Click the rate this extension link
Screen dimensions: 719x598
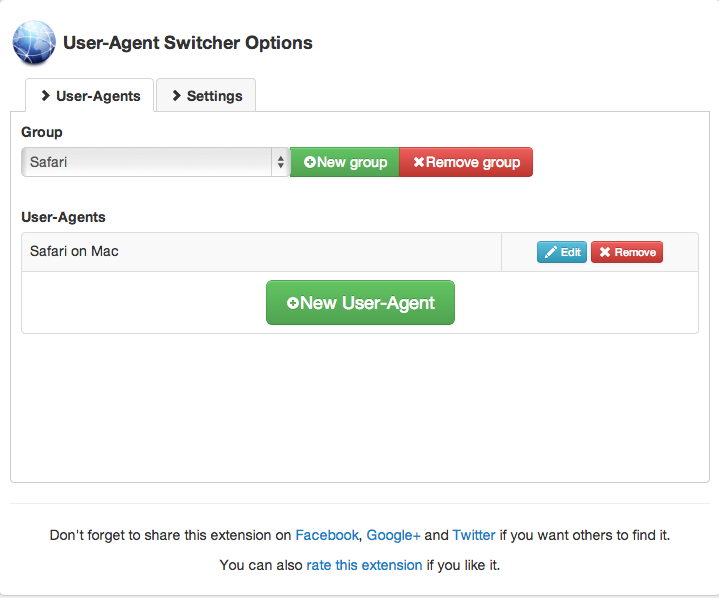[x=364, y=565]
